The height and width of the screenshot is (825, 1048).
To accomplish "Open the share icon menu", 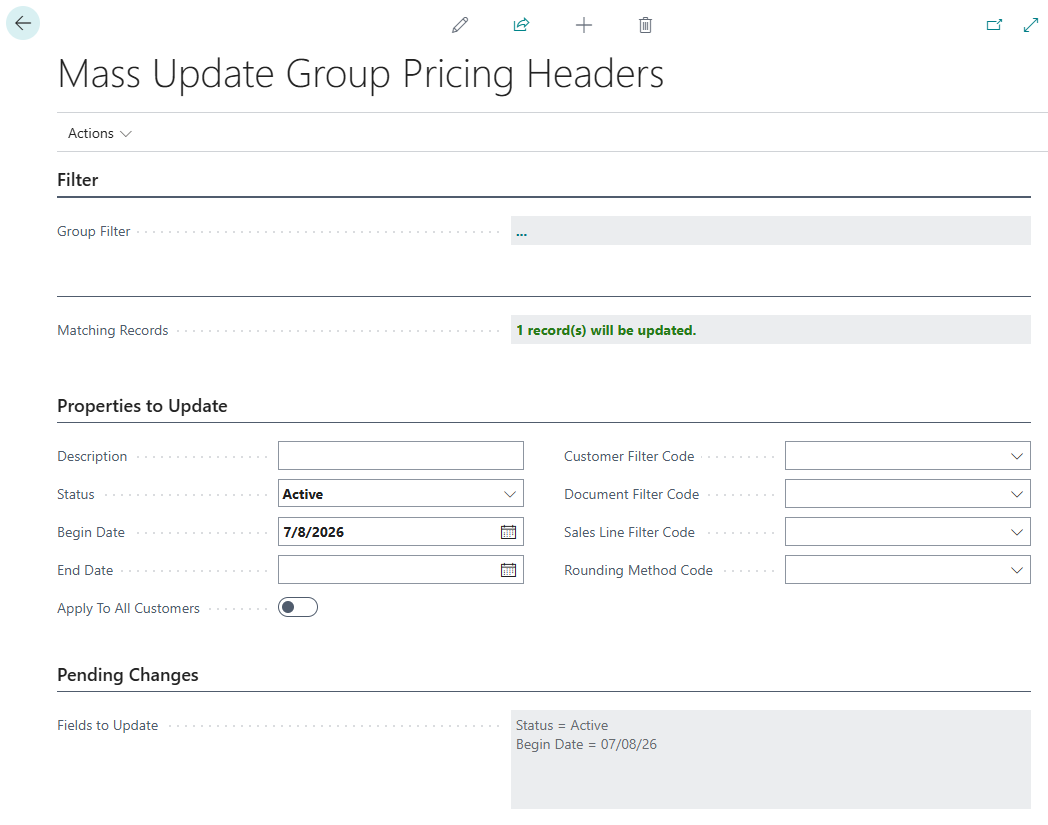I will point(521,25).
